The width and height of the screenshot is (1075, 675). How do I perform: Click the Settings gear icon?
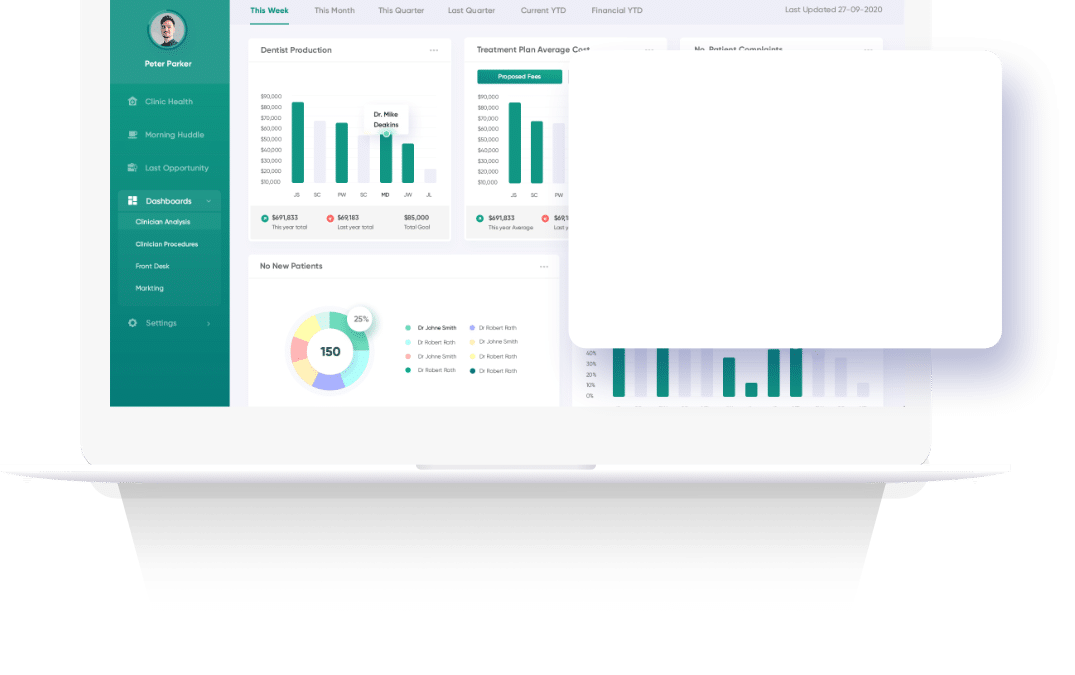pyautogui.click(x=133, y=323)
